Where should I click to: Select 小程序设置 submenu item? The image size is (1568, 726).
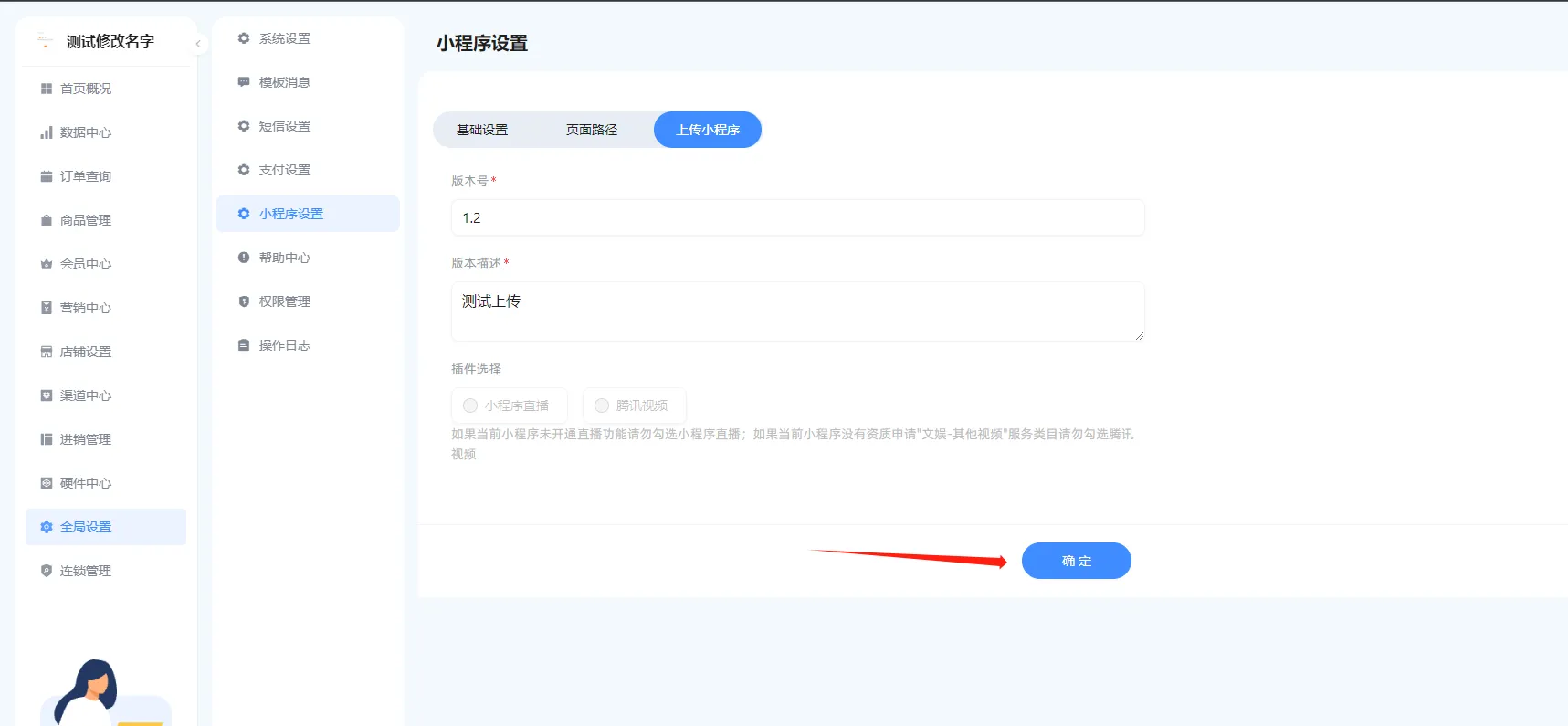tap(308, 214)
